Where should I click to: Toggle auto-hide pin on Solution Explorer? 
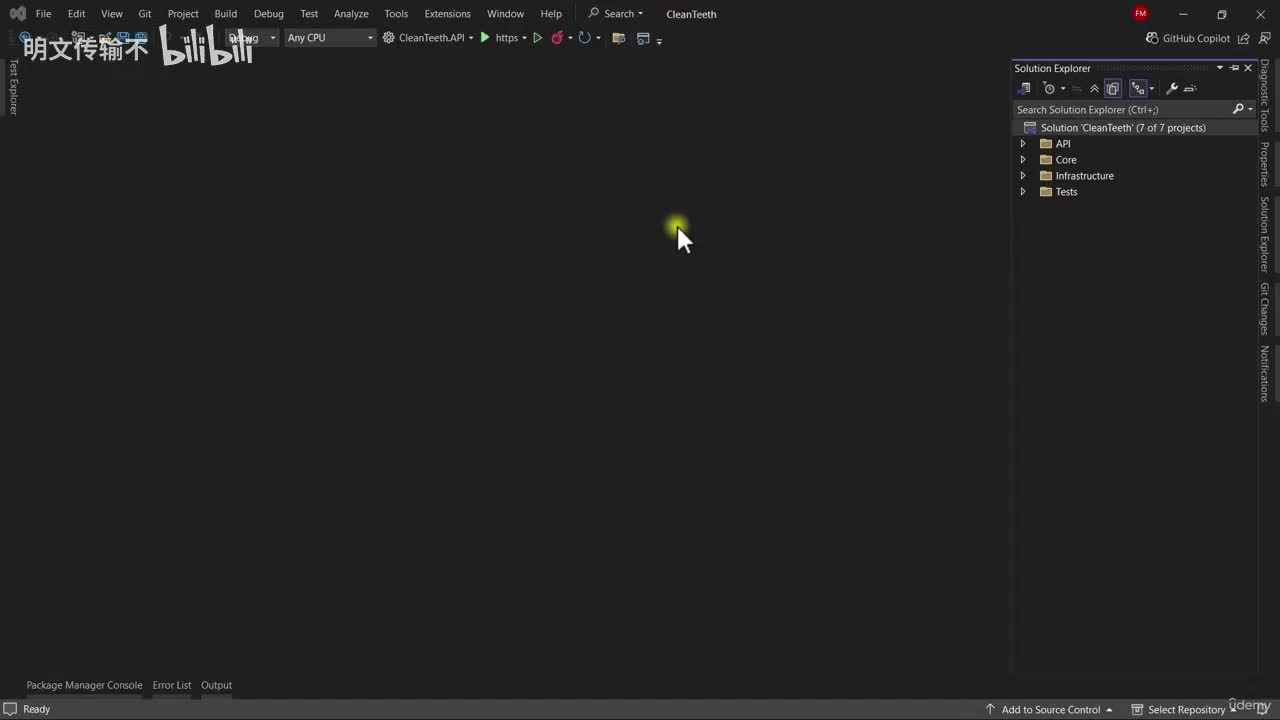tap(1235, 68)
